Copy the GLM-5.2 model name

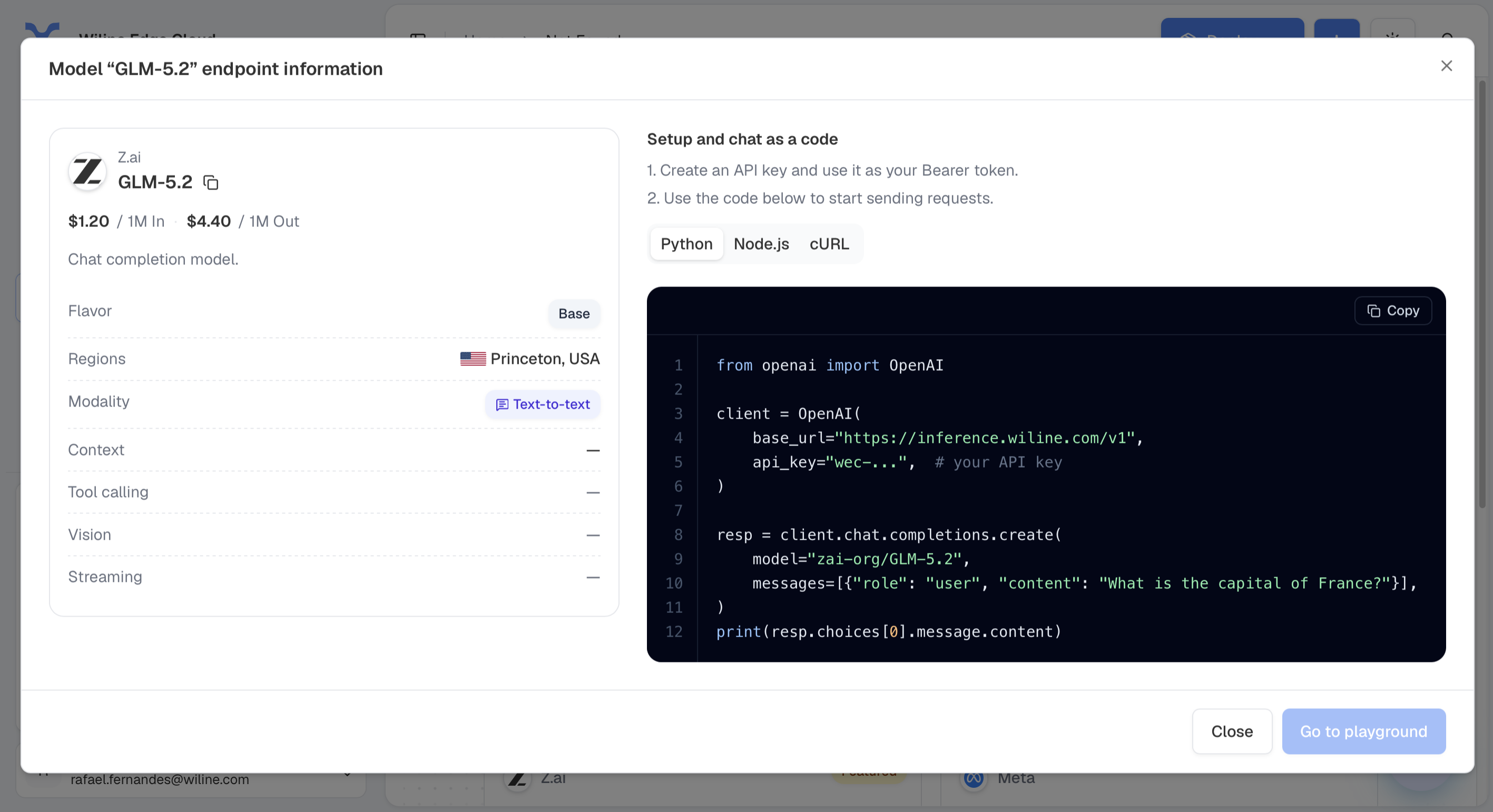[211, 182]
